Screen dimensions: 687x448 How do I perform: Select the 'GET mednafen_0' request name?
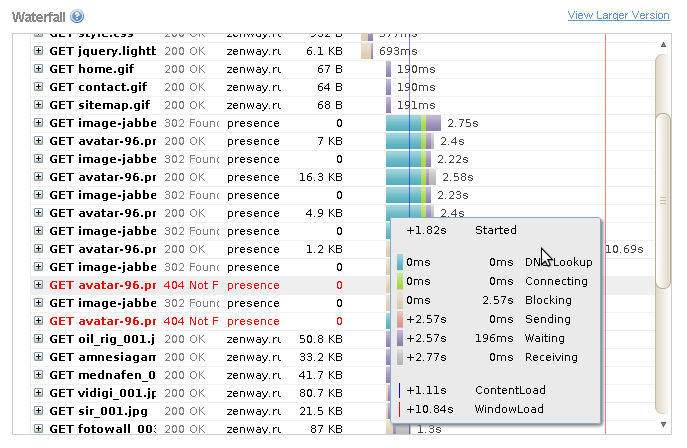(x=103, y=375)
